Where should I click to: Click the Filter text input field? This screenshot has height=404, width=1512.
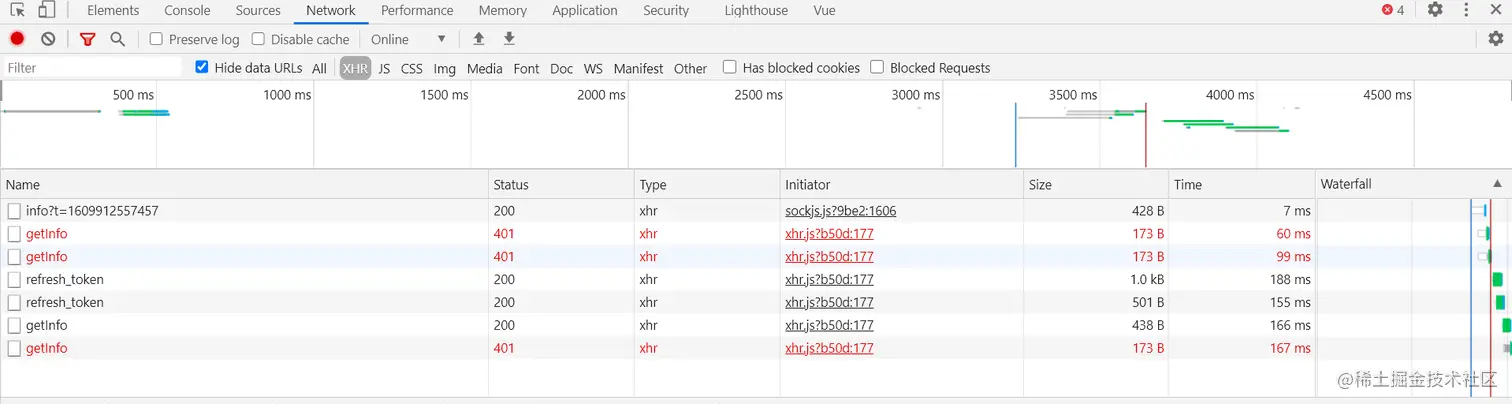[x=92, y=68]
